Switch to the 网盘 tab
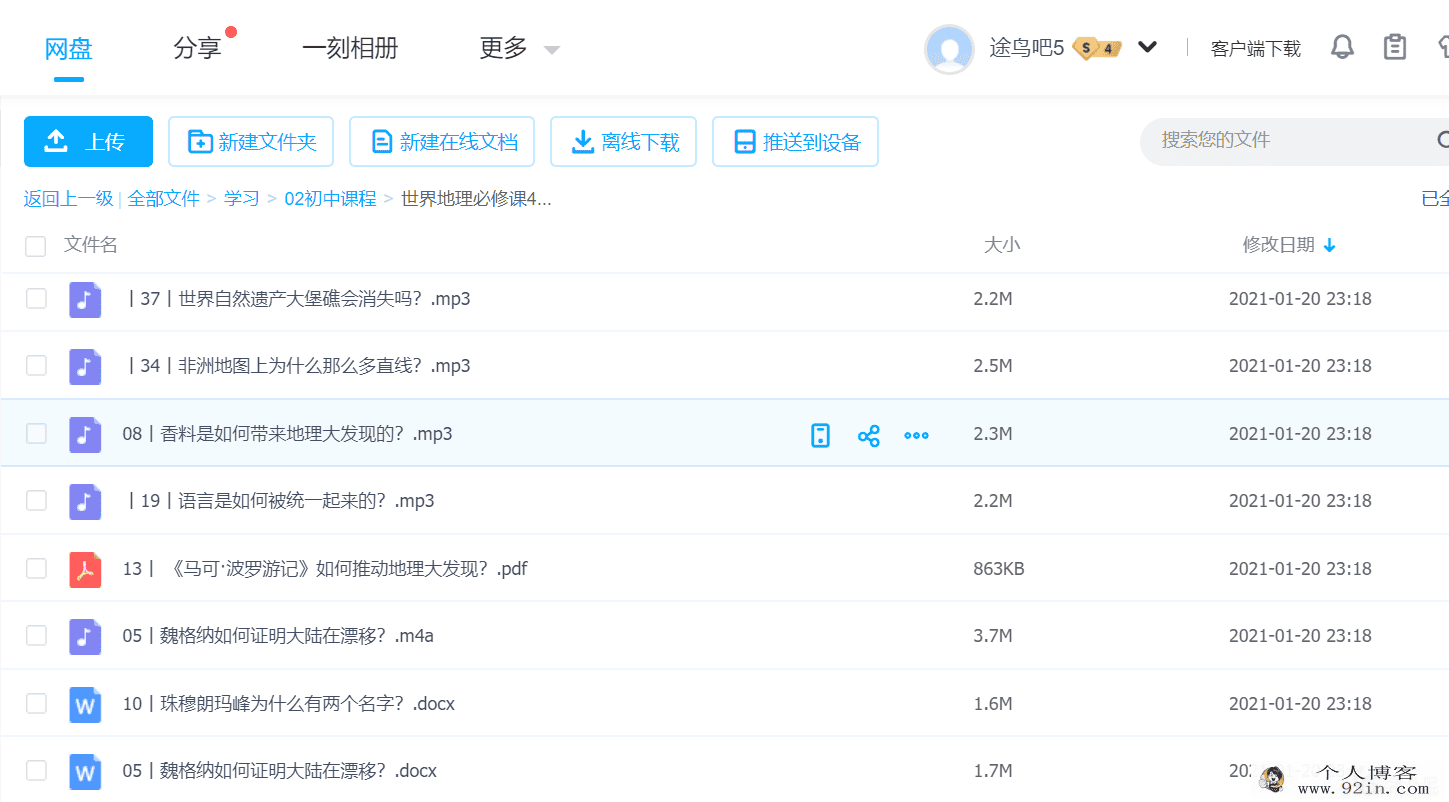 click(69, 48)
